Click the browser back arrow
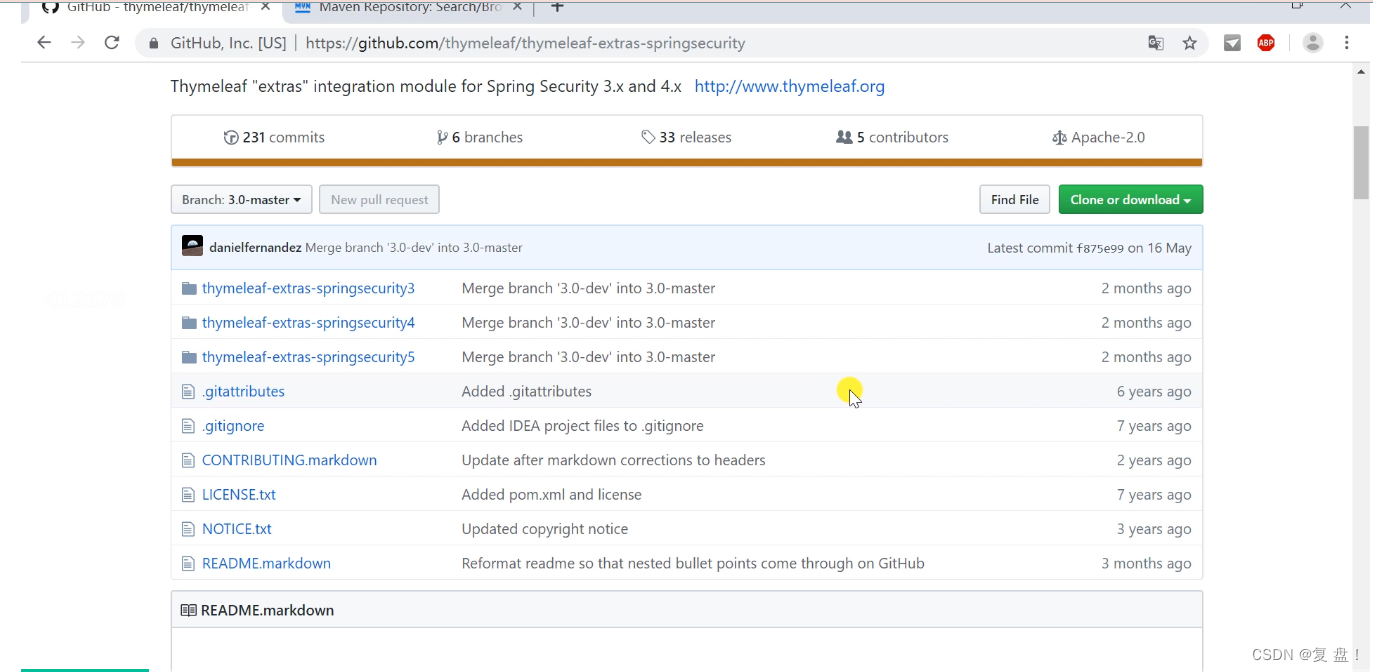 (x=44, y=43)
